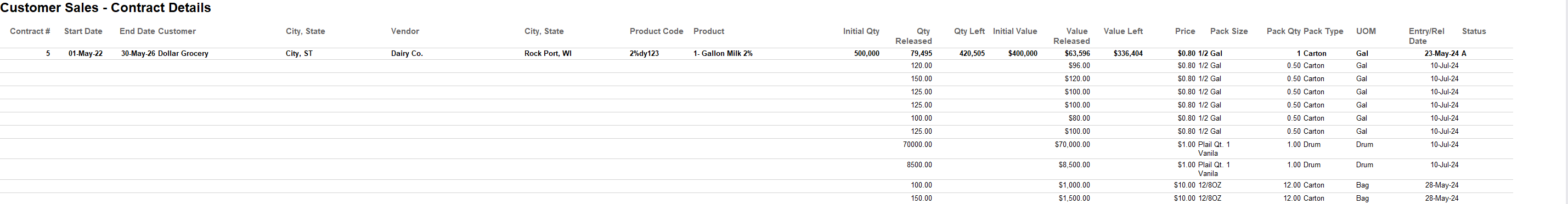This screenshot has height=204, width=1568.
Task: Select the $1,500.00 value in last row
Action: [1073, 199]
